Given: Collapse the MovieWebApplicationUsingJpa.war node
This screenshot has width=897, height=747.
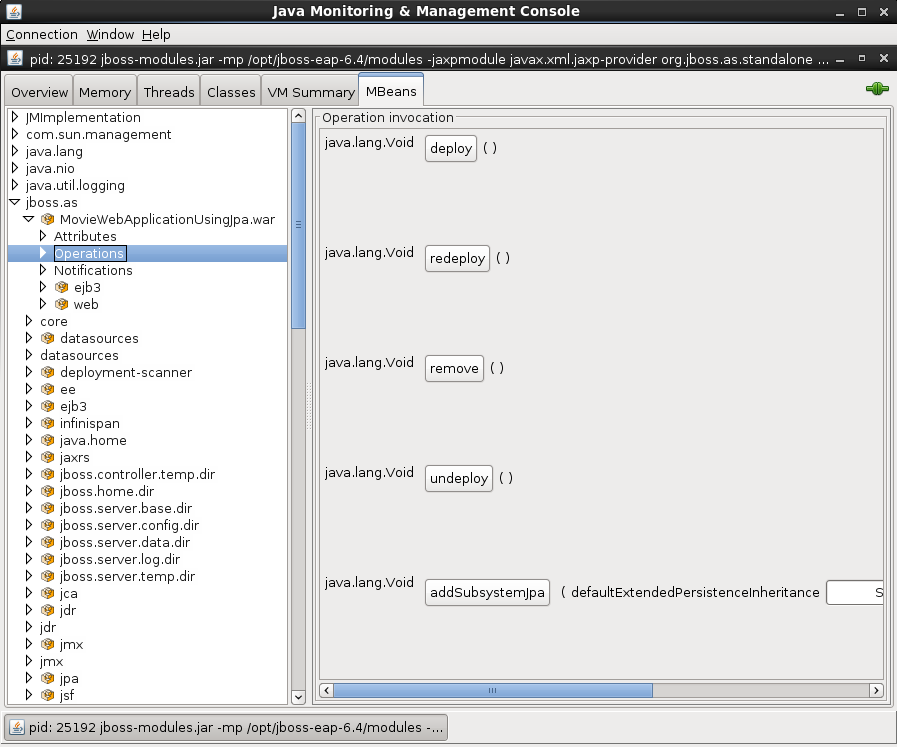Looking at the screenshot, I should (29, 219).
